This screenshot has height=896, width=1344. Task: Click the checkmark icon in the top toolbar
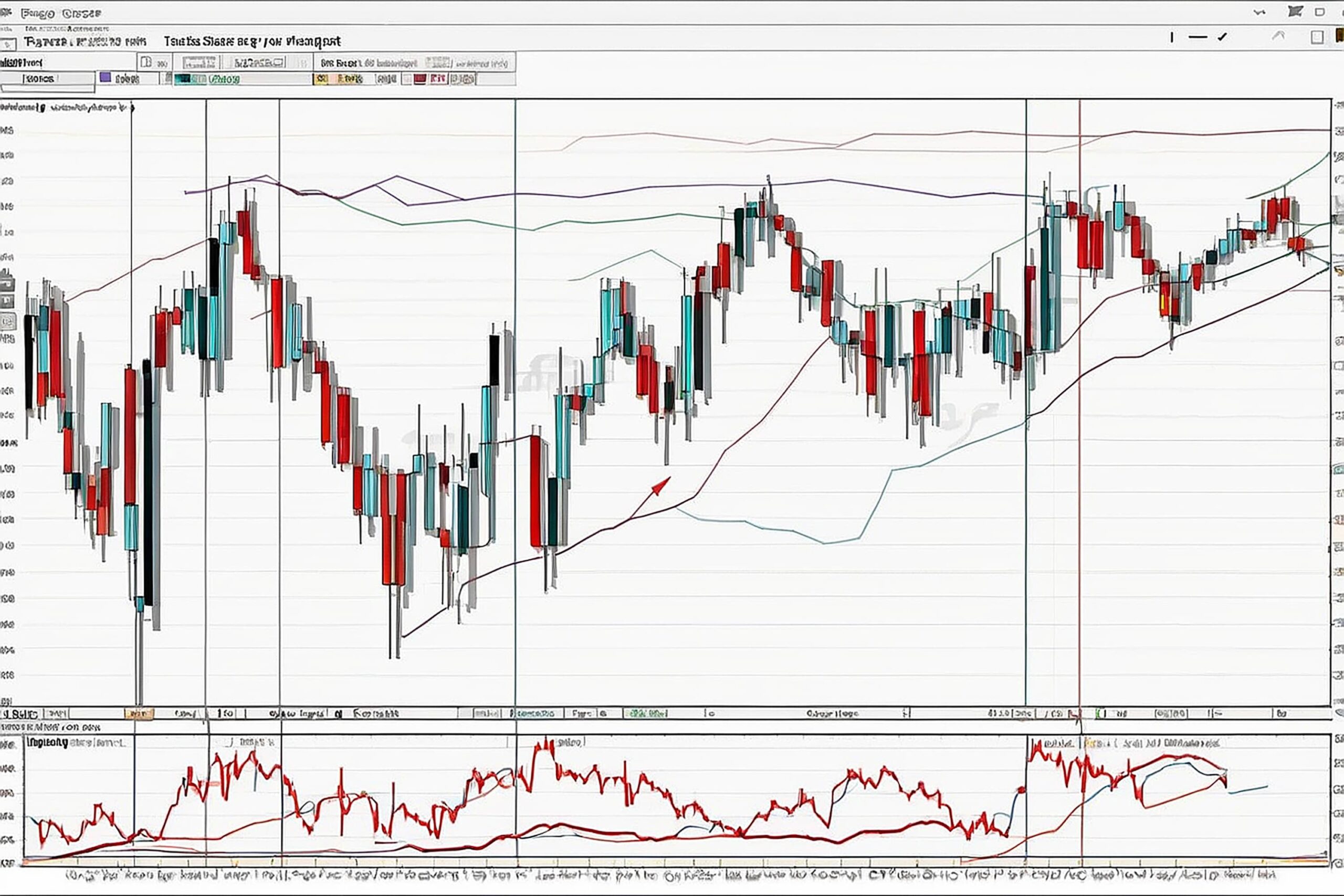(x=1222, y=37)
